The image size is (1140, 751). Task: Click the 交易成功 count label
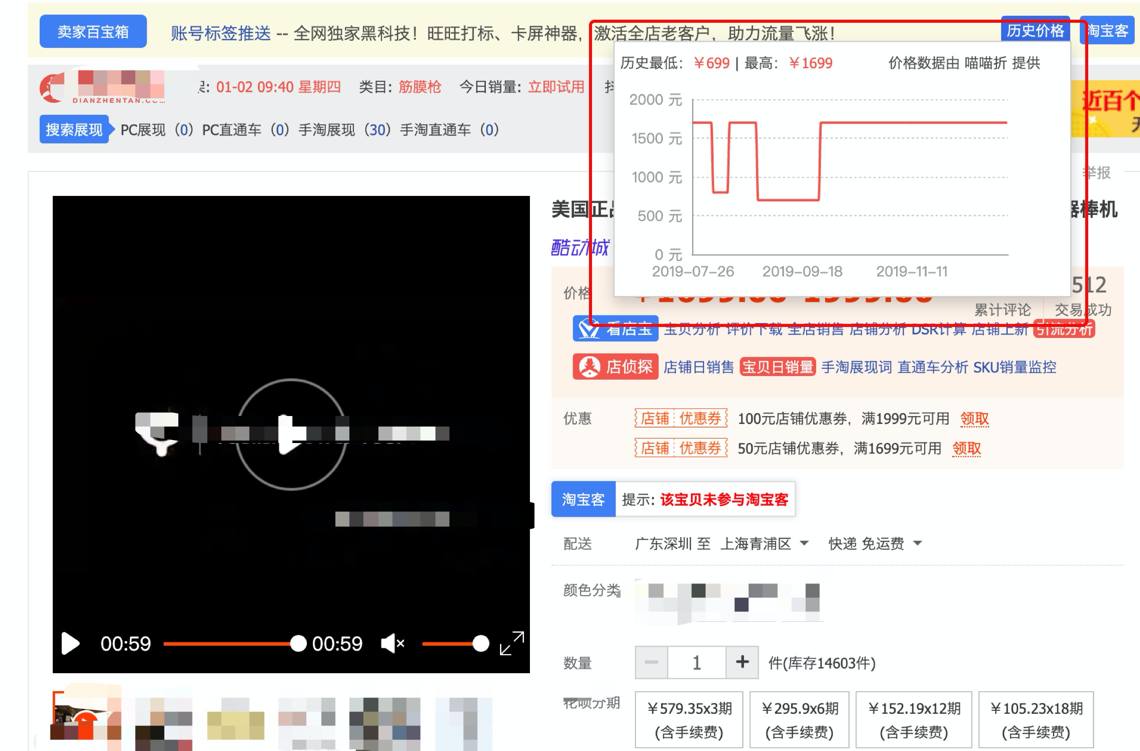tap(1083, 310)
